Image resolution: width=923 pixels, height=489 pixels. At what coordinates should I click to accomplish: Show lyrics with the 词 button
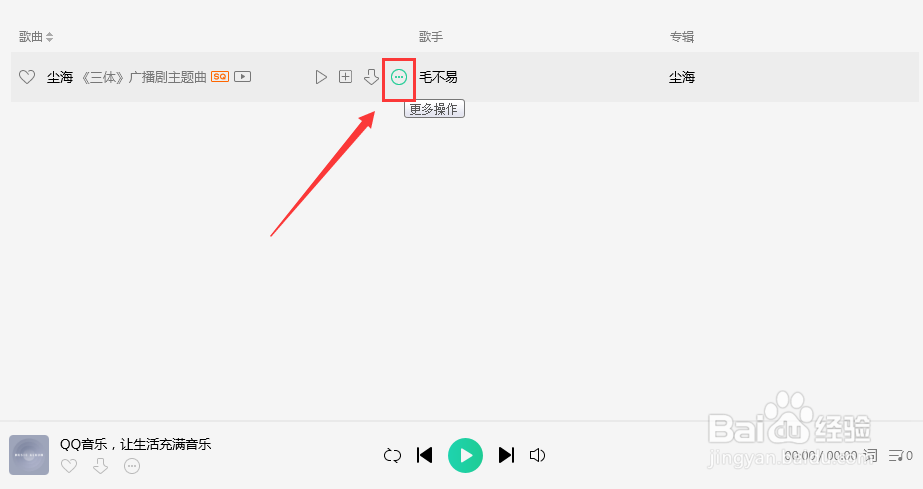pyautogui.click(x=870, y=455)
